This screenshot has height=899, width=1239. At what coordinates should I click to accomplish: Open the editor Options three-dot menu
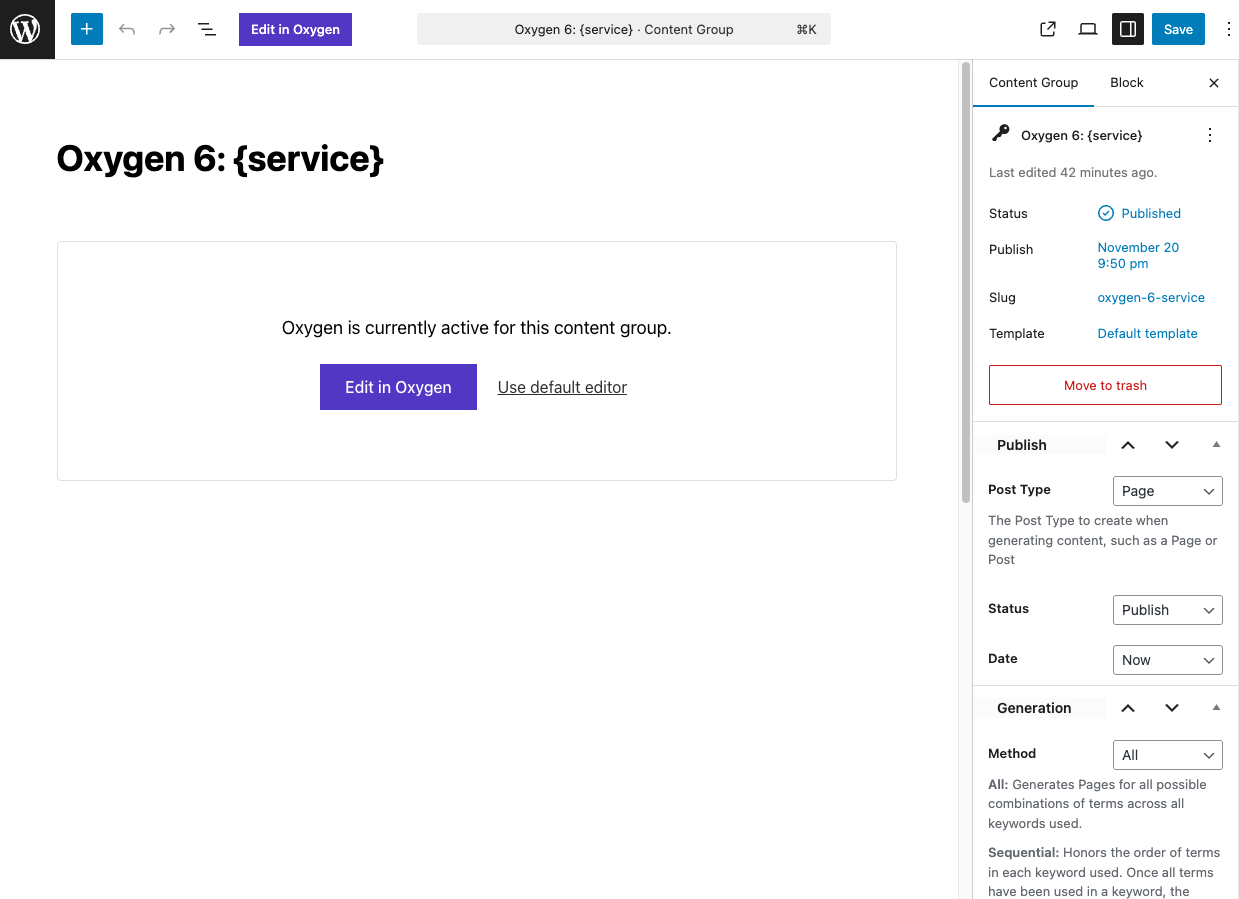click(1228, 29)
